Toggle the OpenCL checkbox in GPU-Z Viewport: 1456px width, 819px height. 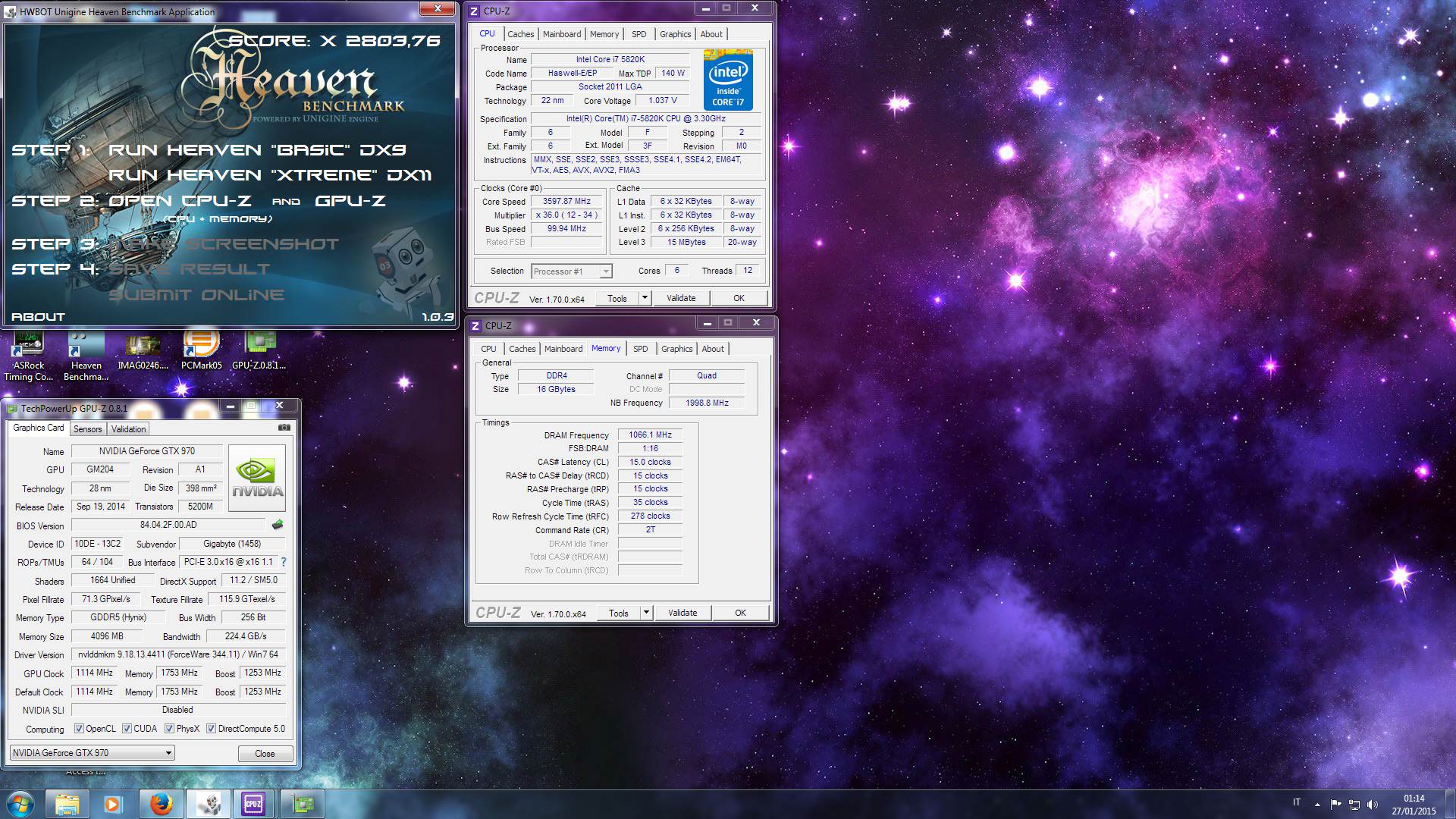click(79, 729)
